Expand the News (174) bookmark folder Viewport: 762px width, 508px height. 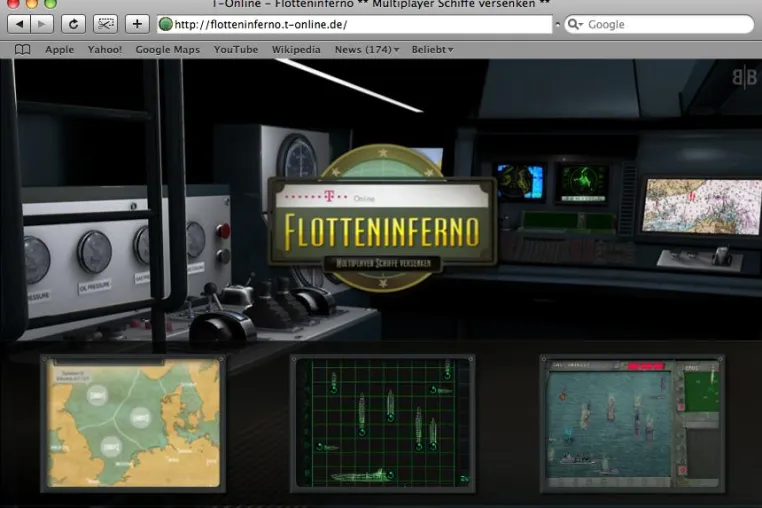(x=367, y=50)
